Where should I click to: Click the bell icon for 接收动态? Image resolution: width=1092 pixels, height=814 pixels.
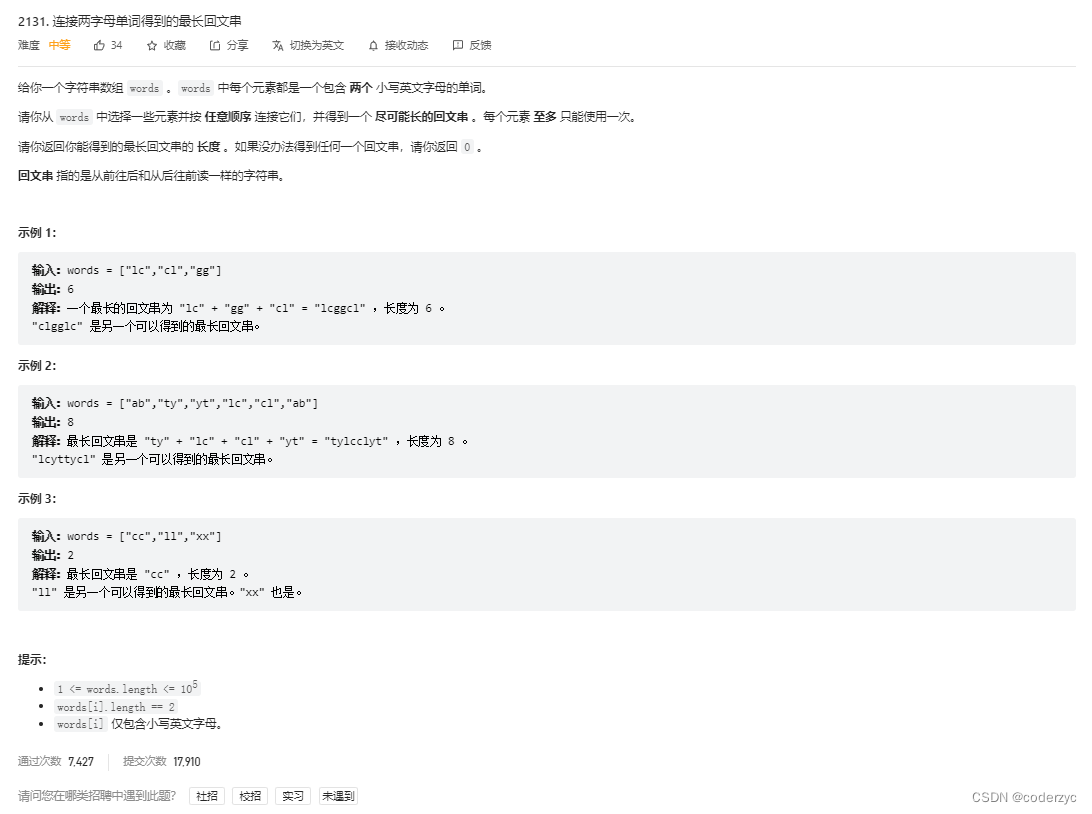coord(374,45)
